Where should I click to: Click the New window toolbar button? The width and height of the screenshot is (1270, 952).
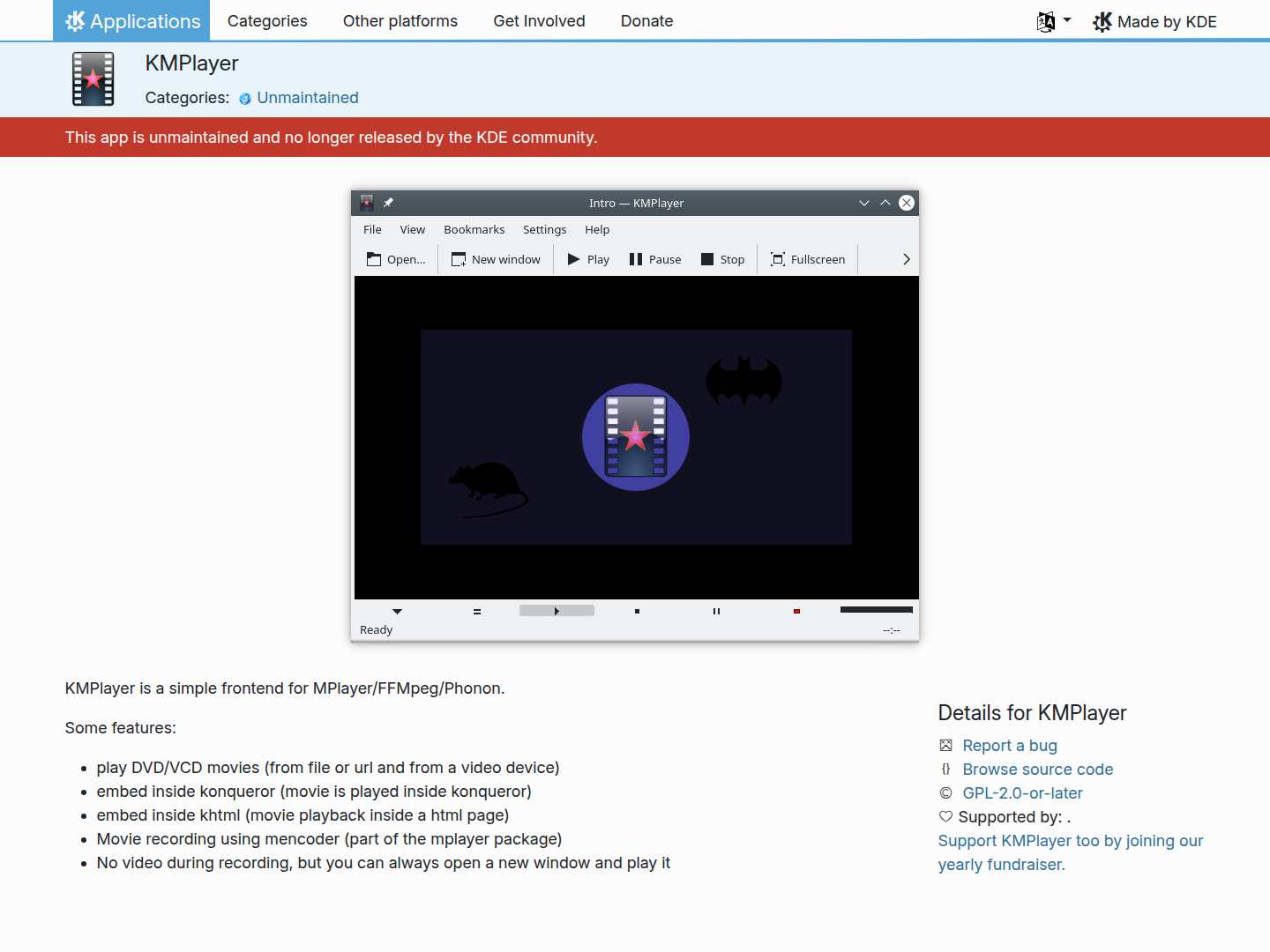(496, 259)
